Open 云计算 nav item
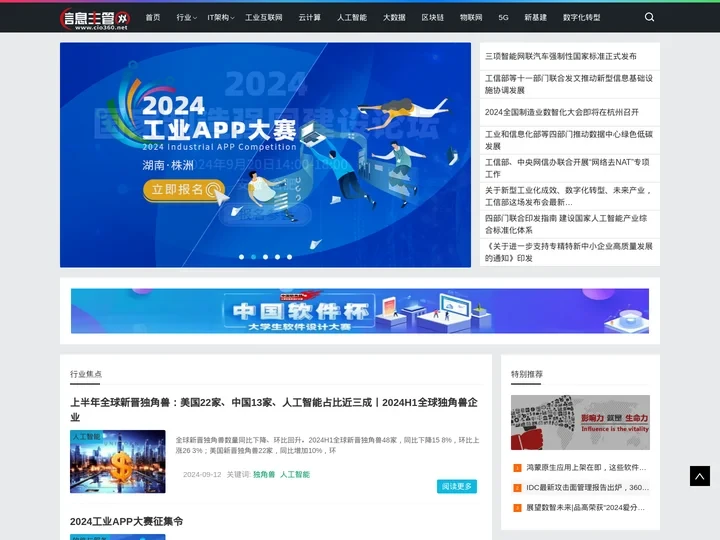Image resolution: width=720 pixels, height=540 pixels. 309,17
